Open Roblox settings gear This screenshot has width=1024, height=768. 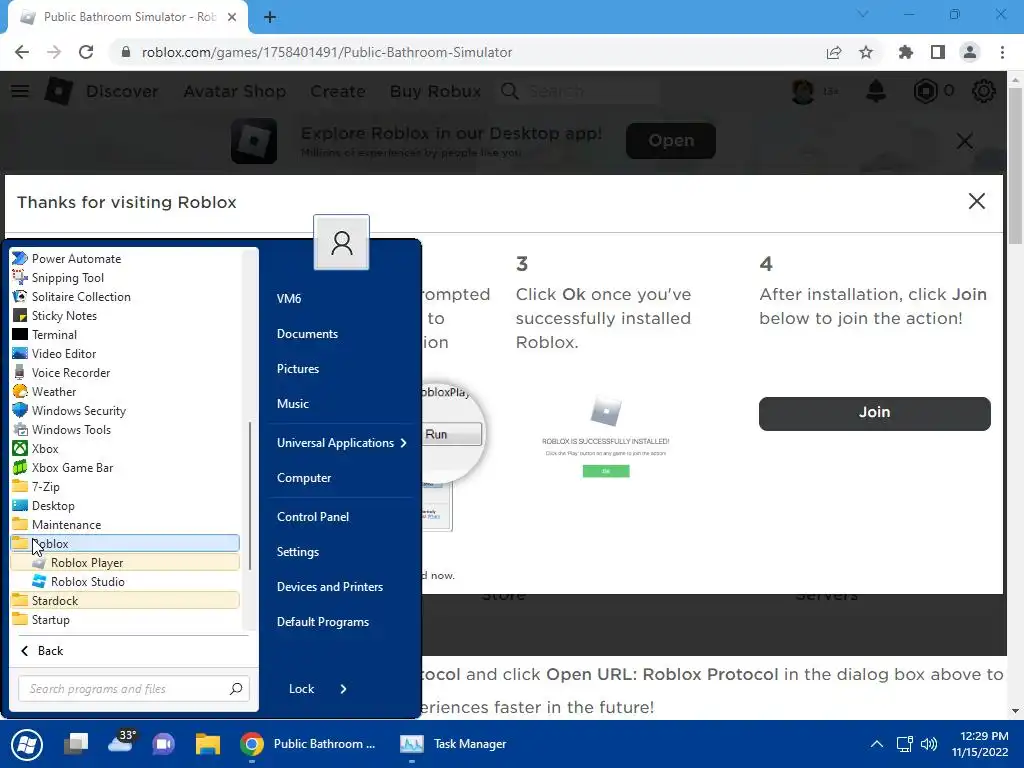point(984,91)
